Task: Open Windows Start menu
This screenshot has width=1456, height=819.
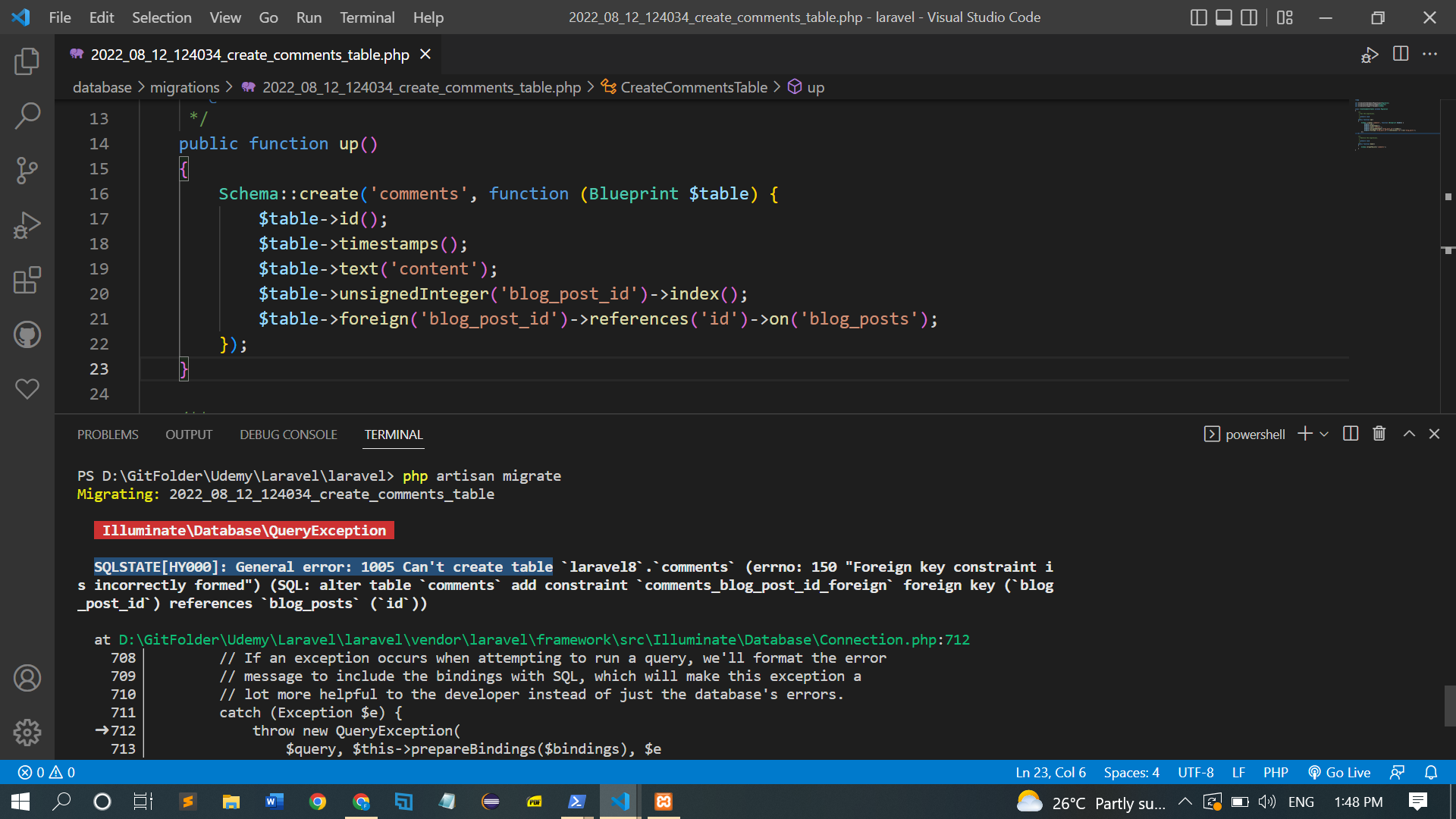Action: pyautogui.click(x=20, y=802)
